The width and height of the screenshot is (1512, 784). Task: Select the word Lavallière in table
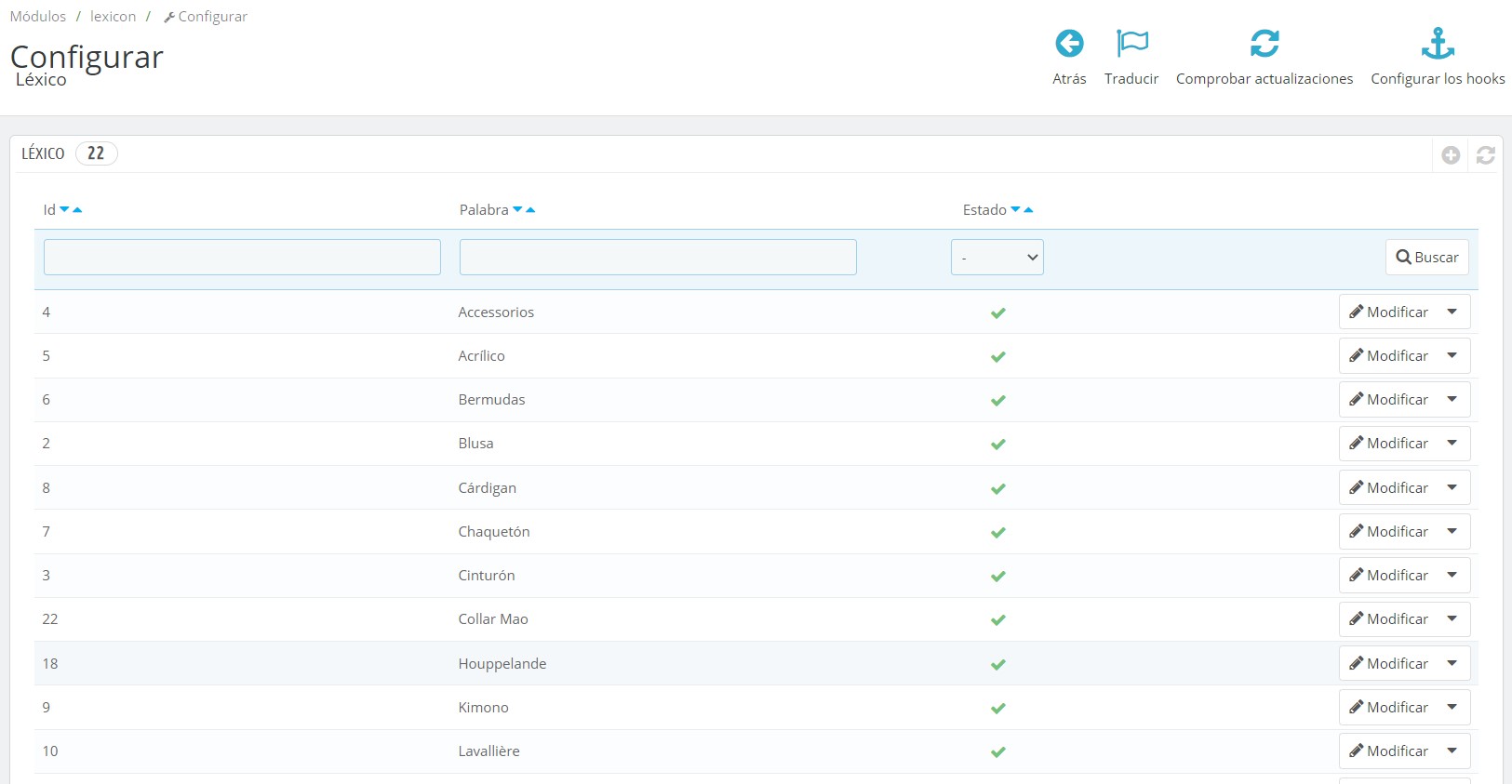[x=489, y=751]
